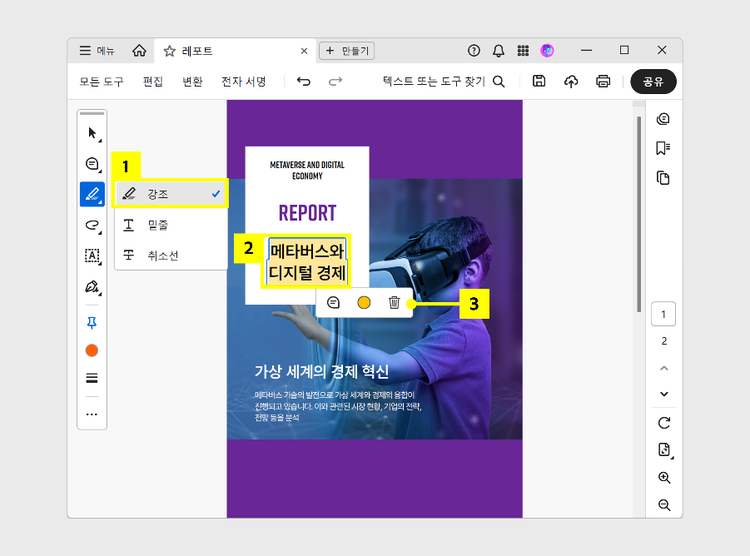Rotate the page clockwise

[x=664, y=423]
